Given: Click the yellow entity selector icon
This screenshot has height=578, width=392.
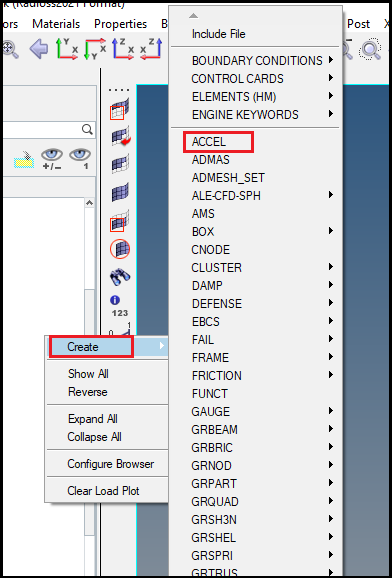Looking at the screenshot, I should point(24,159).
